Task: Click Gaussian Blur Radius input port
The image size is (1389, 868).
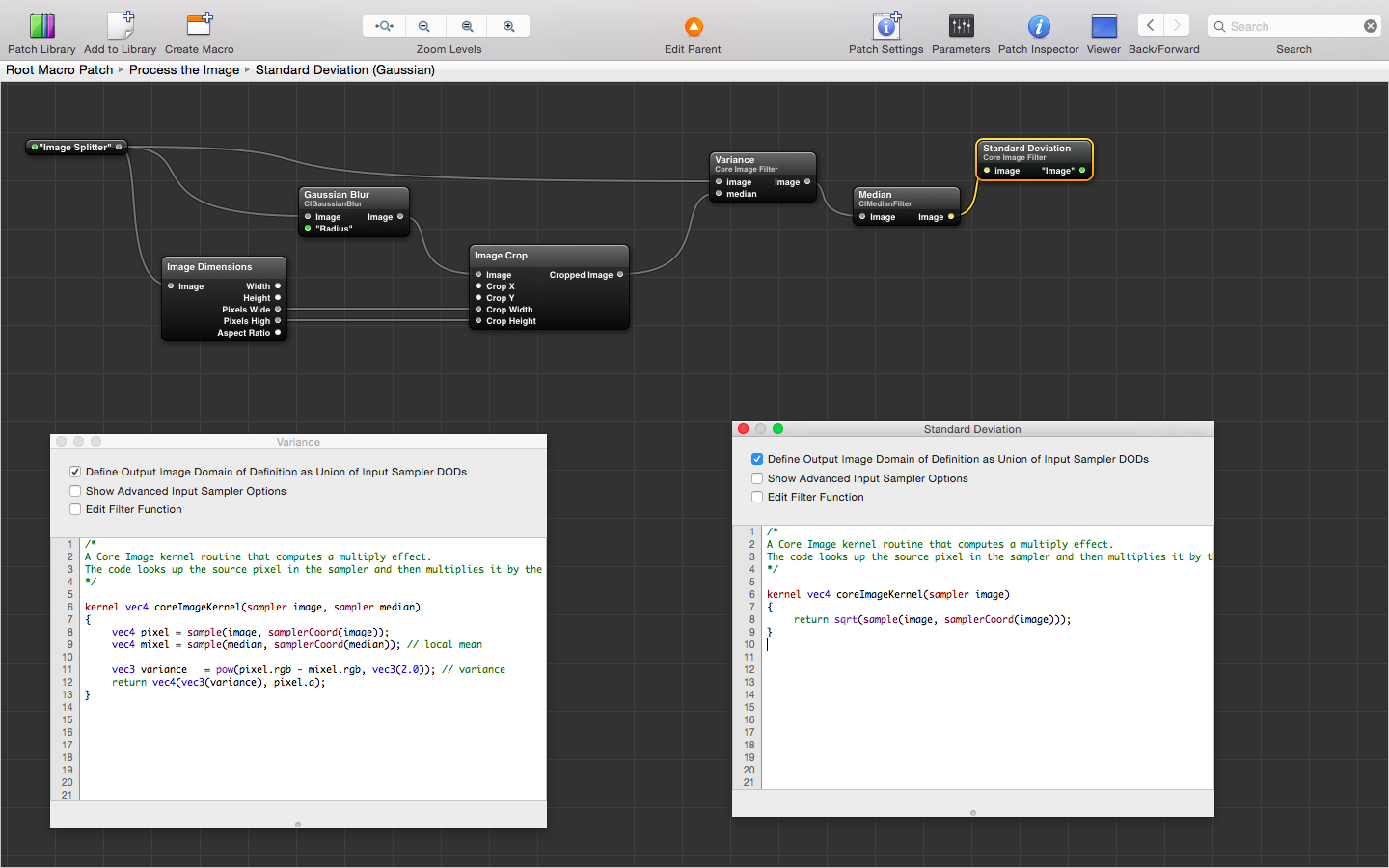Action: tap(308, 229)
